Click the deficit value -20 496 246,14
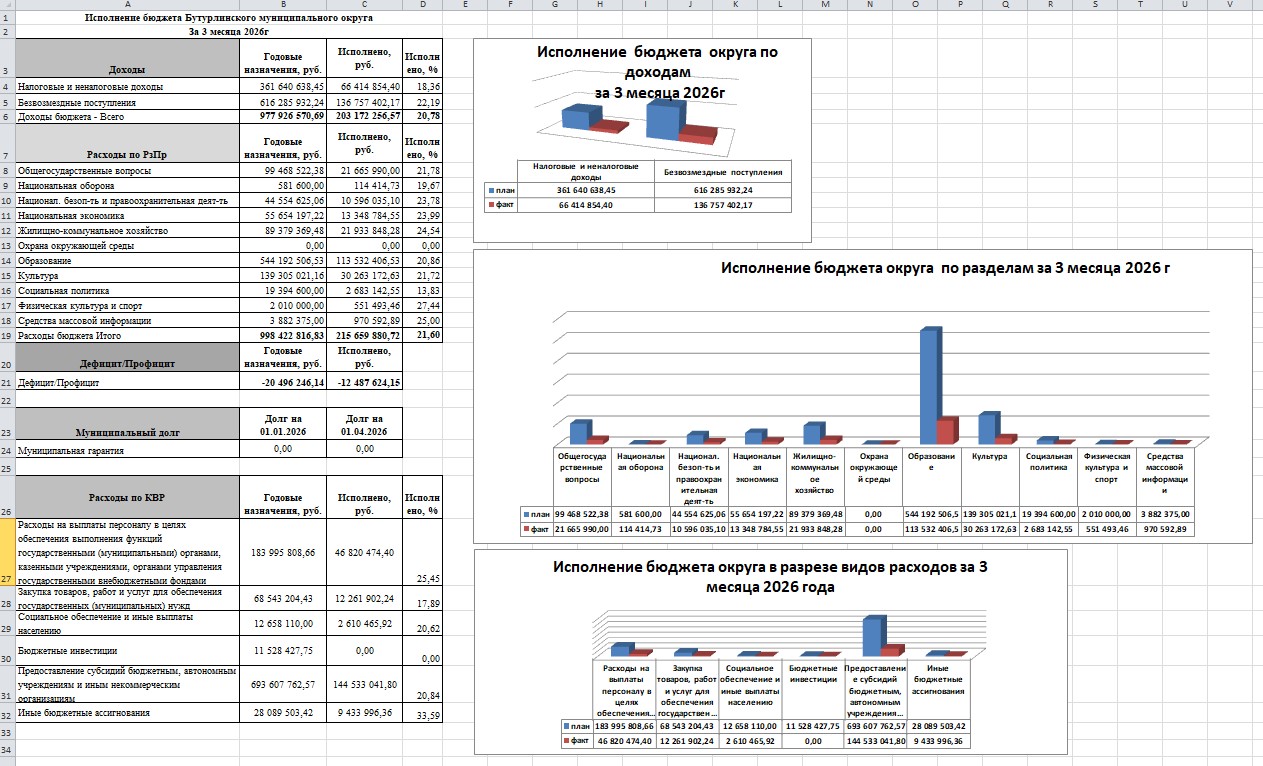The height and width of the screenshot is (766, 1263). pyautogui.click(x=283, y=382)
